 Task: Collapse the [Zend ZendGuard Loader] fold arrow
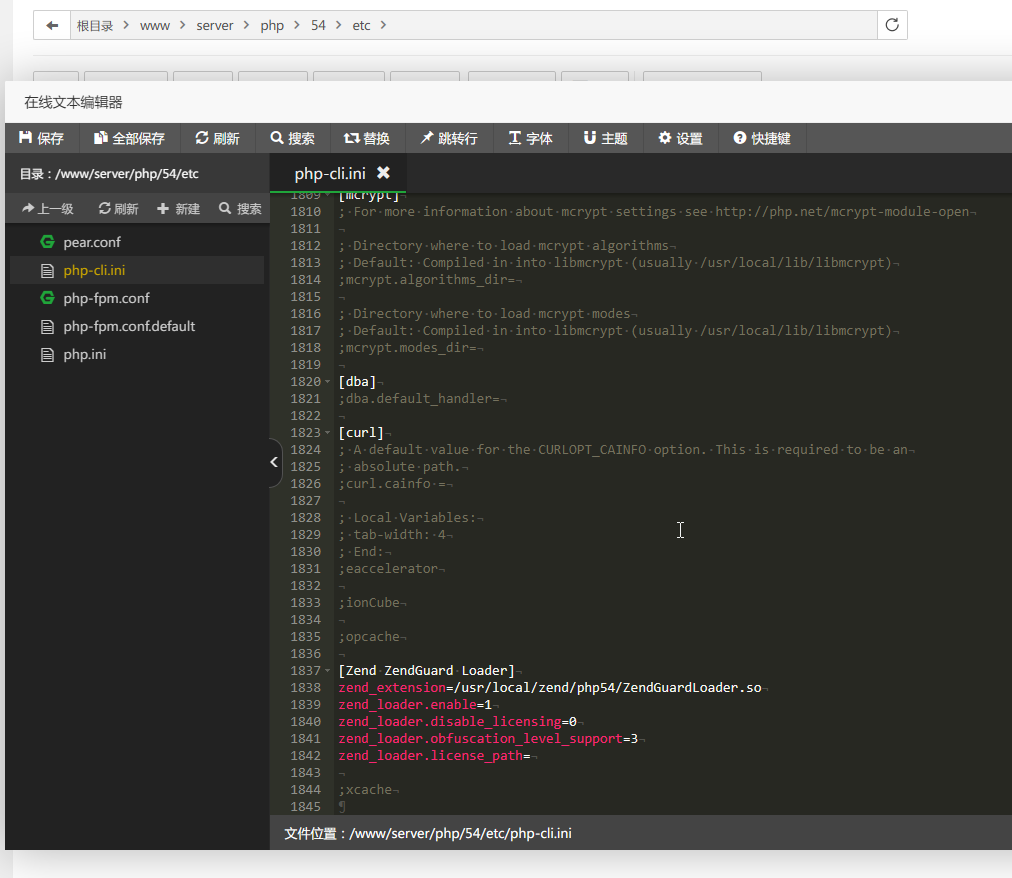(x=328, y=671)
